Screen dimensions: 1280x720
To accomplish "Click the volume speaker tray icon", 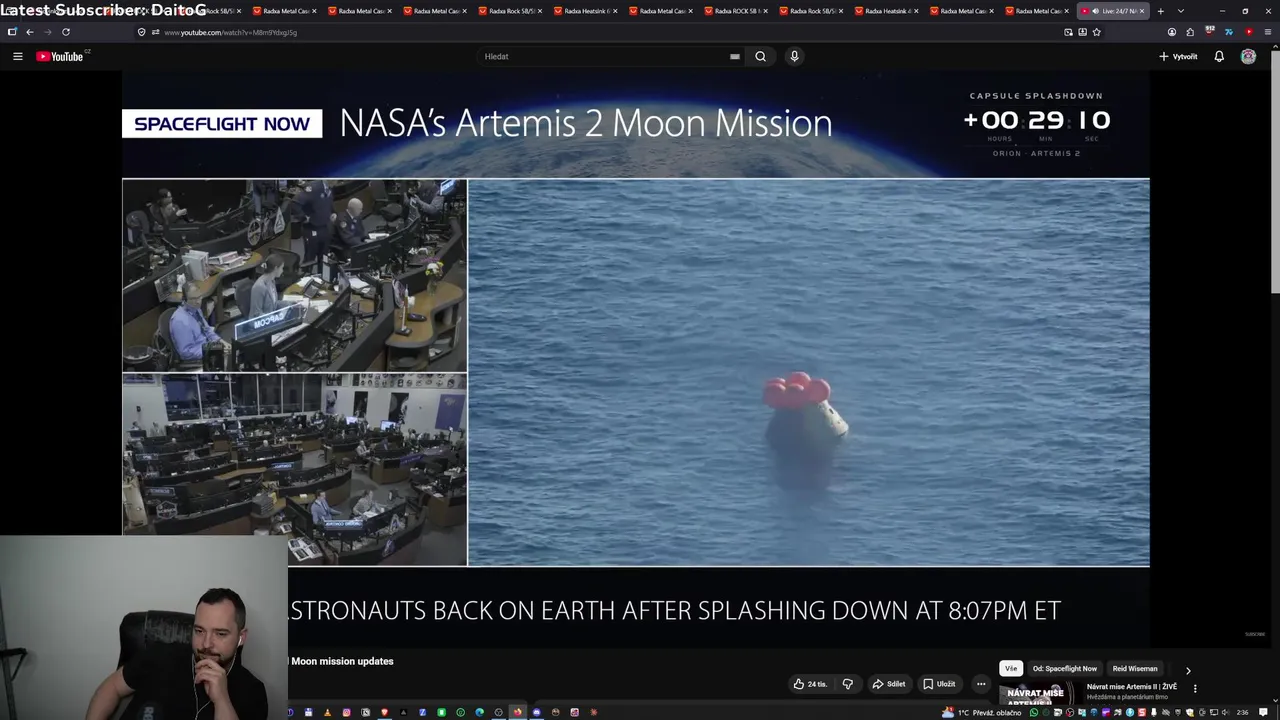I will click(x=1225, y=712).
